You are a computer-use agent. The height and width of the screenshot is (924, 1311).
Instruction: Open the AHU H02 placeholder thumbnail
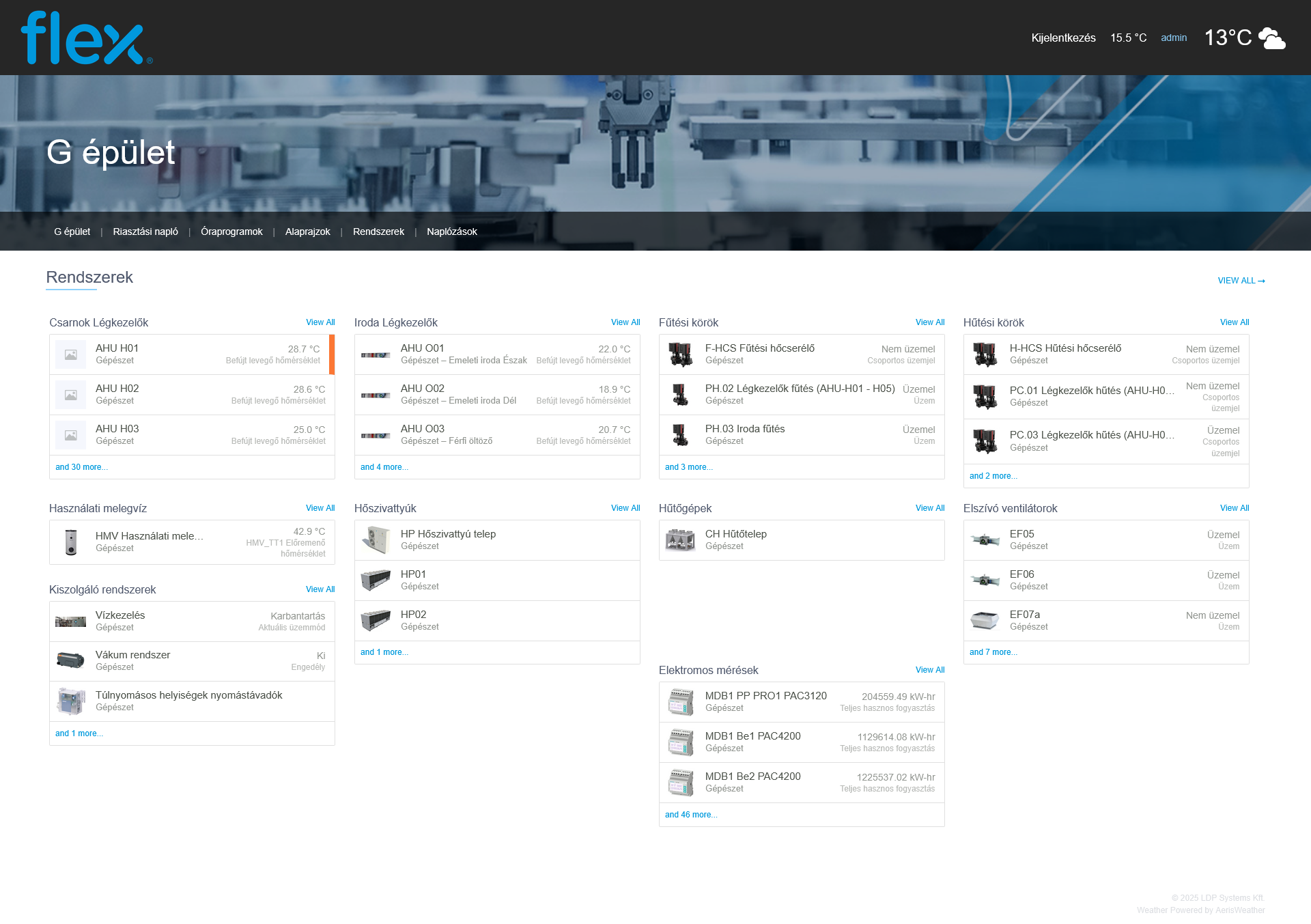pos(71,395)
